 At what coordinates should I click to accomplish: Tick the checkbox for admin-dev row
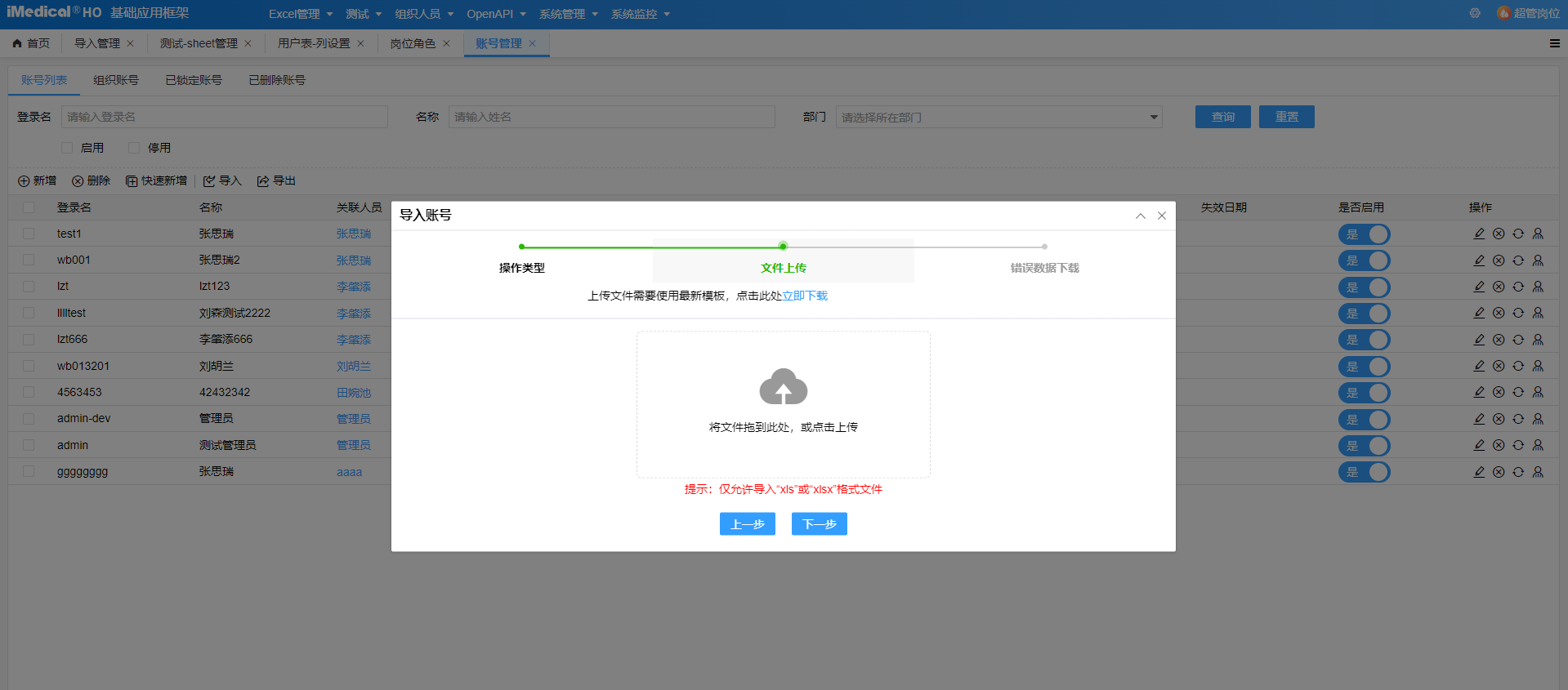pyautogui.click(x=29, y=418)
